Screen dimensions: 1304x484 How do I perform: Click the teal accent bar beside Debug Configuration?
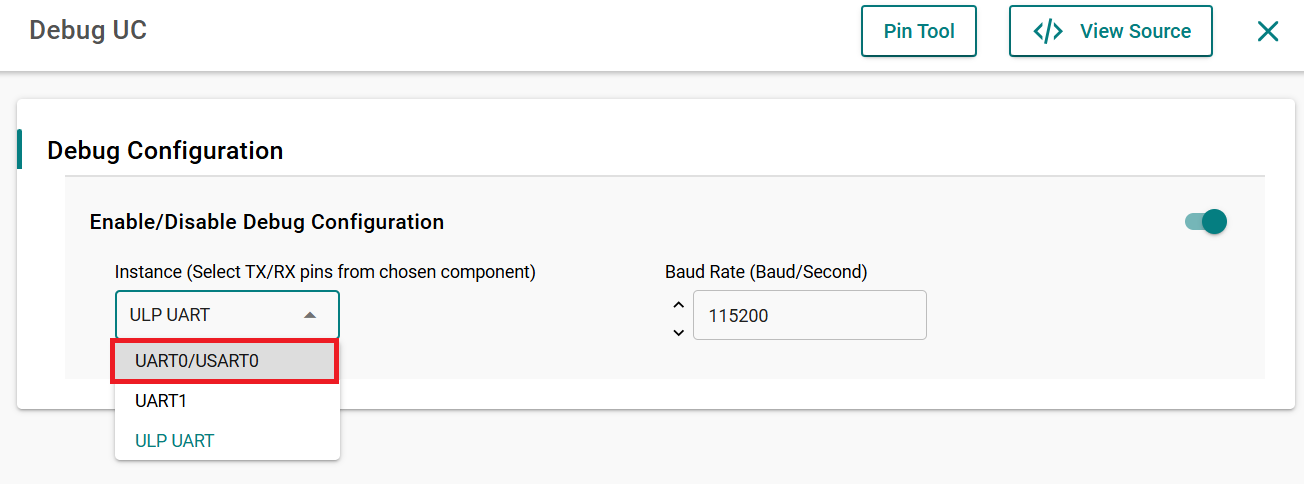pos(19,149)
